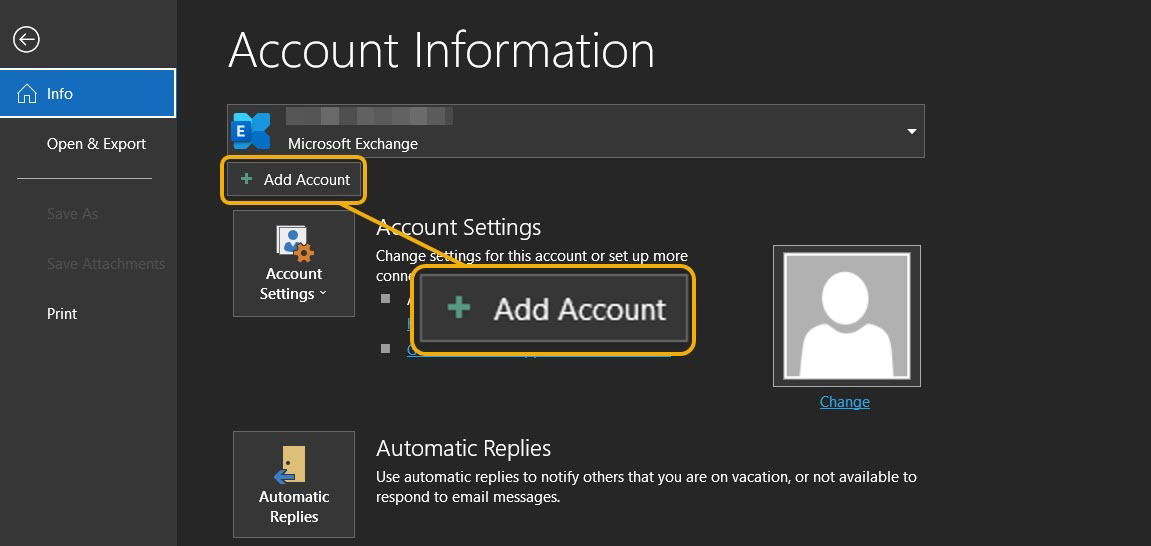The width and height of the screenshot is (1151, 546).
Task: Click the Automatic Replies door-arrow icon
Action: tap(294, 465)
